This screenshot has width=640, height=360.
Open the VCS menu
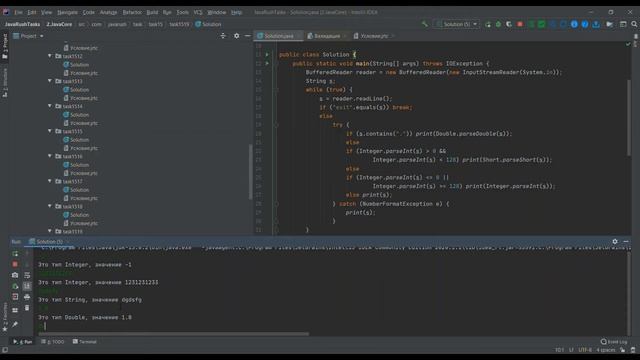(x=198, y=12)
